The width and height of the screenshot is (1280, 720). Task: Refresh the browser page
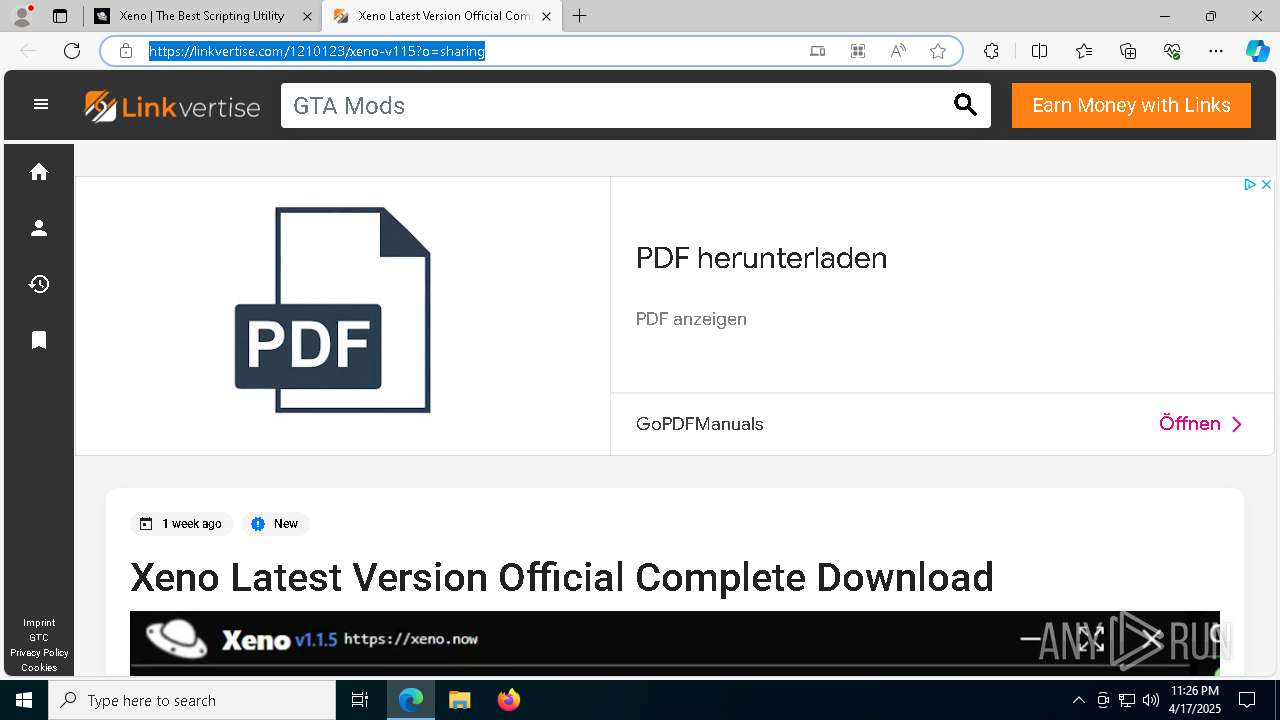click(x=72, y=51)
